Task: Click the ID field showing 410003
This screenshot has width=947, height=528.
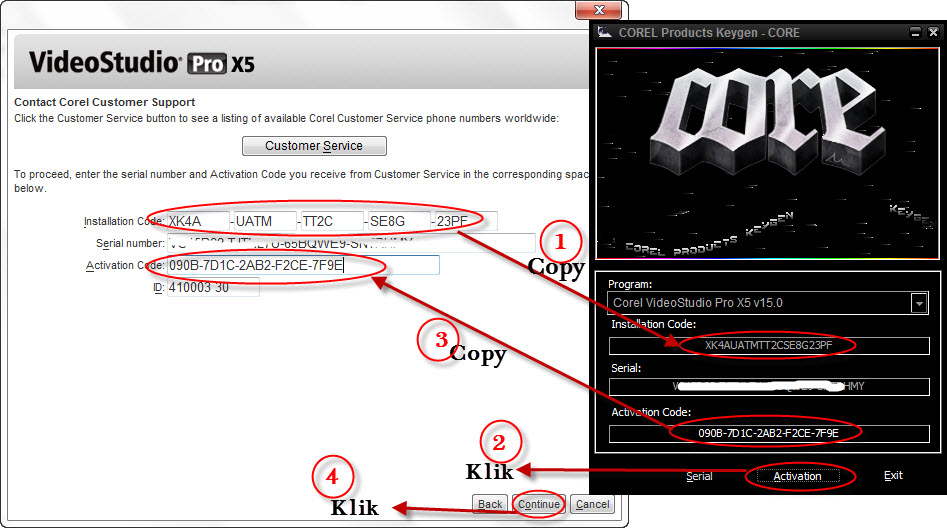Action: (213, 288)
